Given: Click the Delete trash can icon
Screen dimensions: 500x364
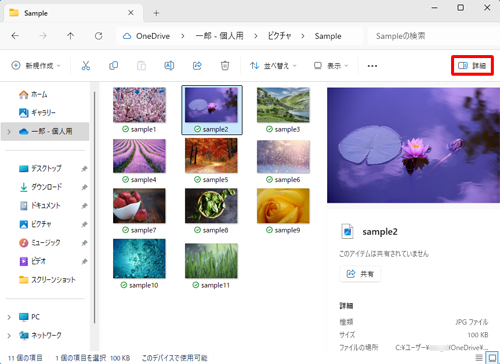Looking at the screenshot, I should [x=225, y=66].
